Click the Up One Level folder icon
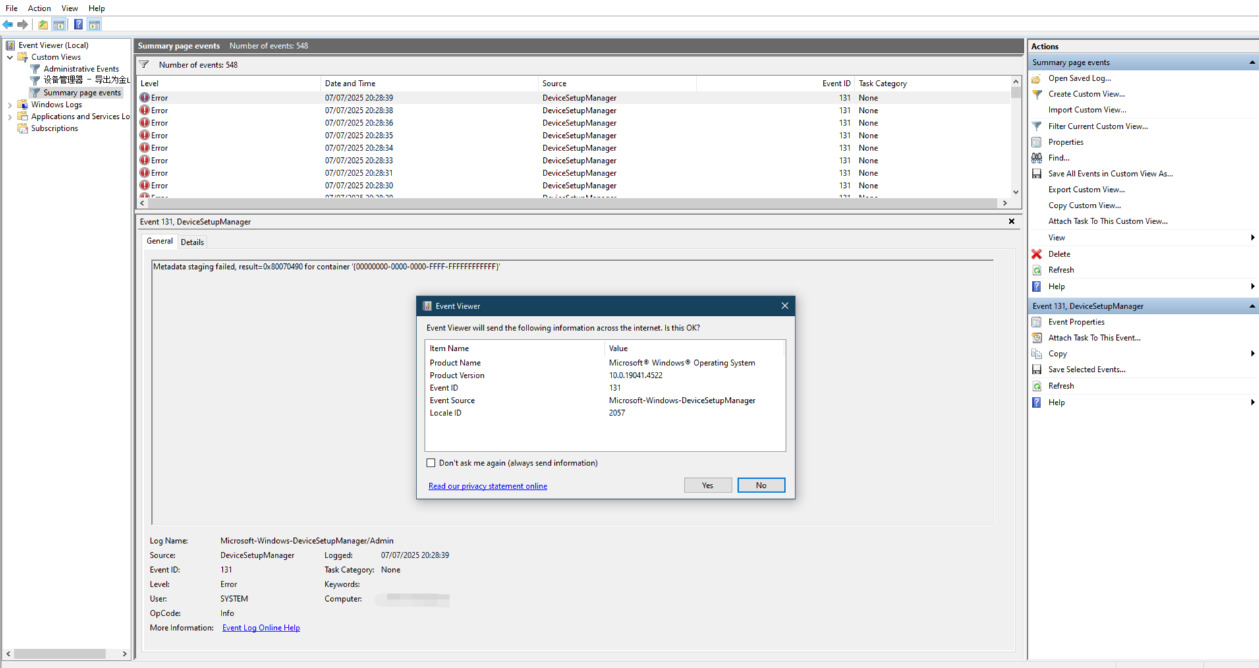 coord(43,24)
